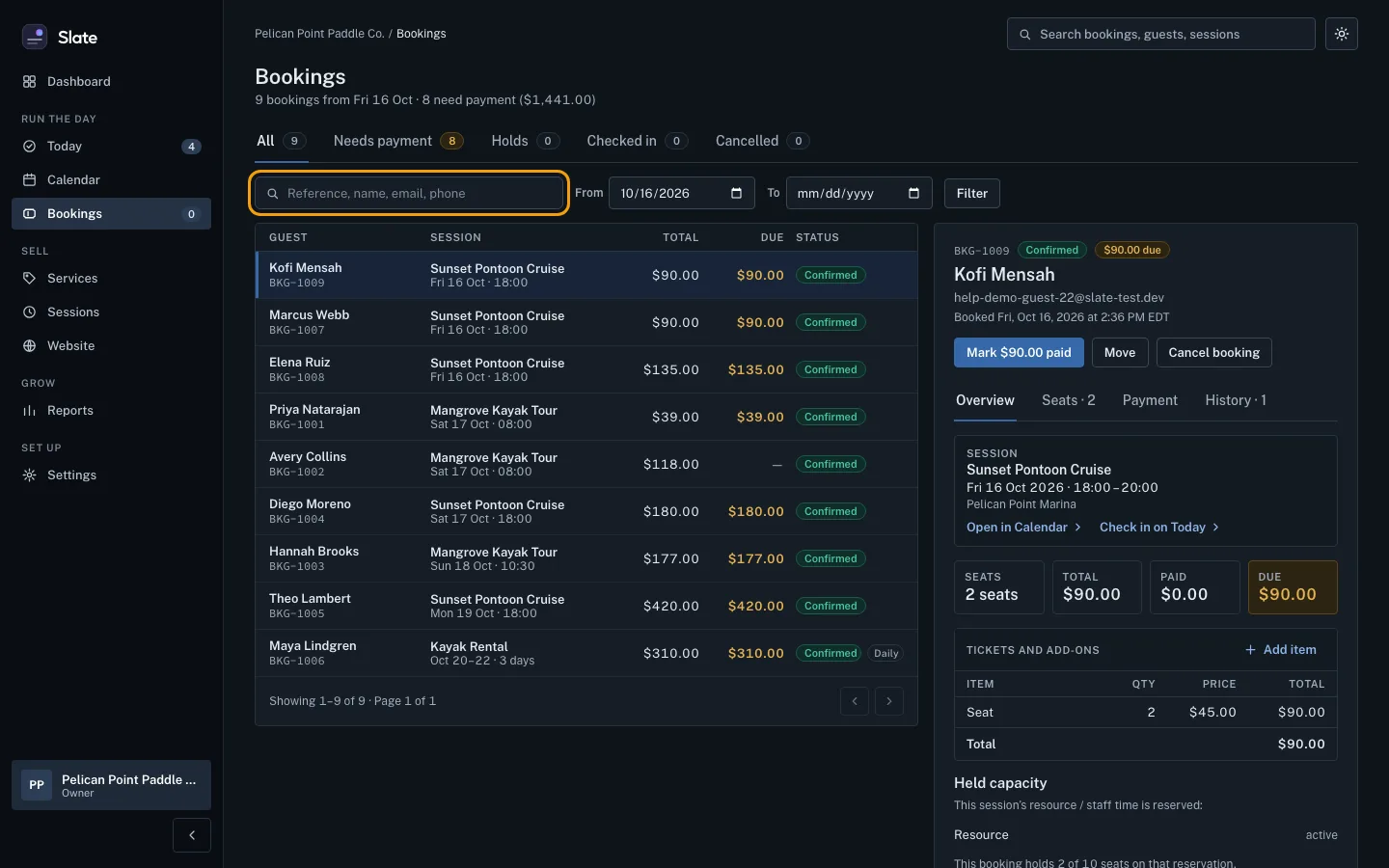The width and height of the screenshot is (1389, 868).
Task: Open the Reports page
Action: (111, 411)
